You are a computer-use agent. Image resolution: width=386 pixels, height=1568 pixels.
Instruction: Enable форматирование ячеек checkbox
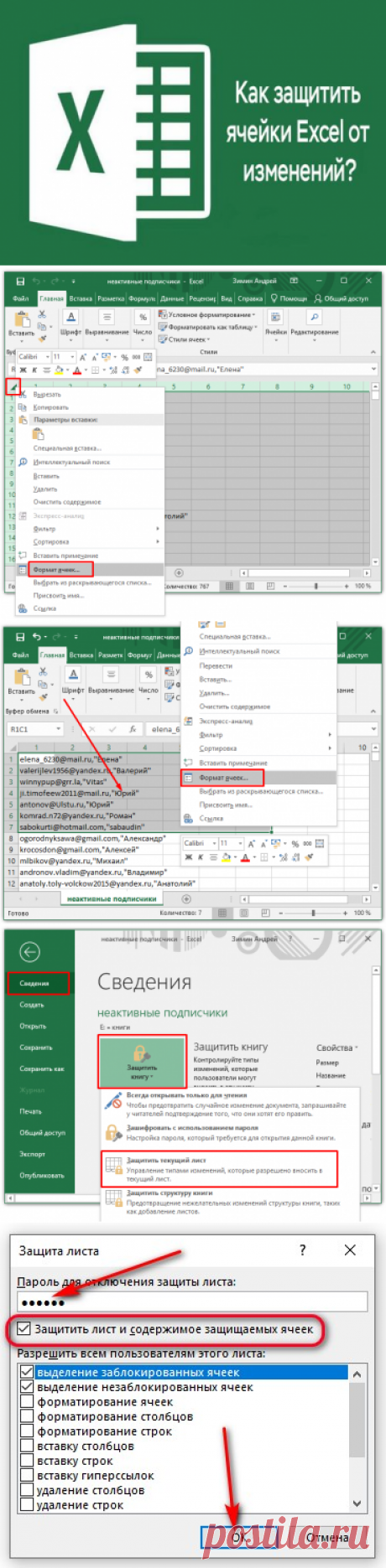click(27, 1401)
